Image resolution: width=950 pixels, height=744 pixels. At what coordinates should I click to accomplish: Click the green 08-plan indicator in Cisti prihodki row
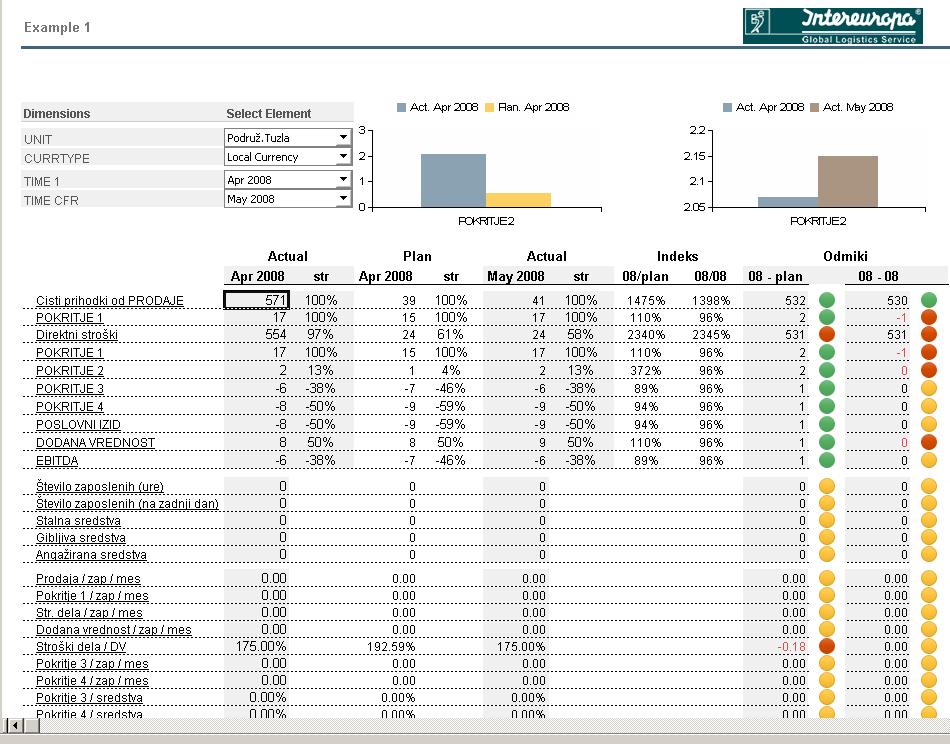tap(827, 300)
